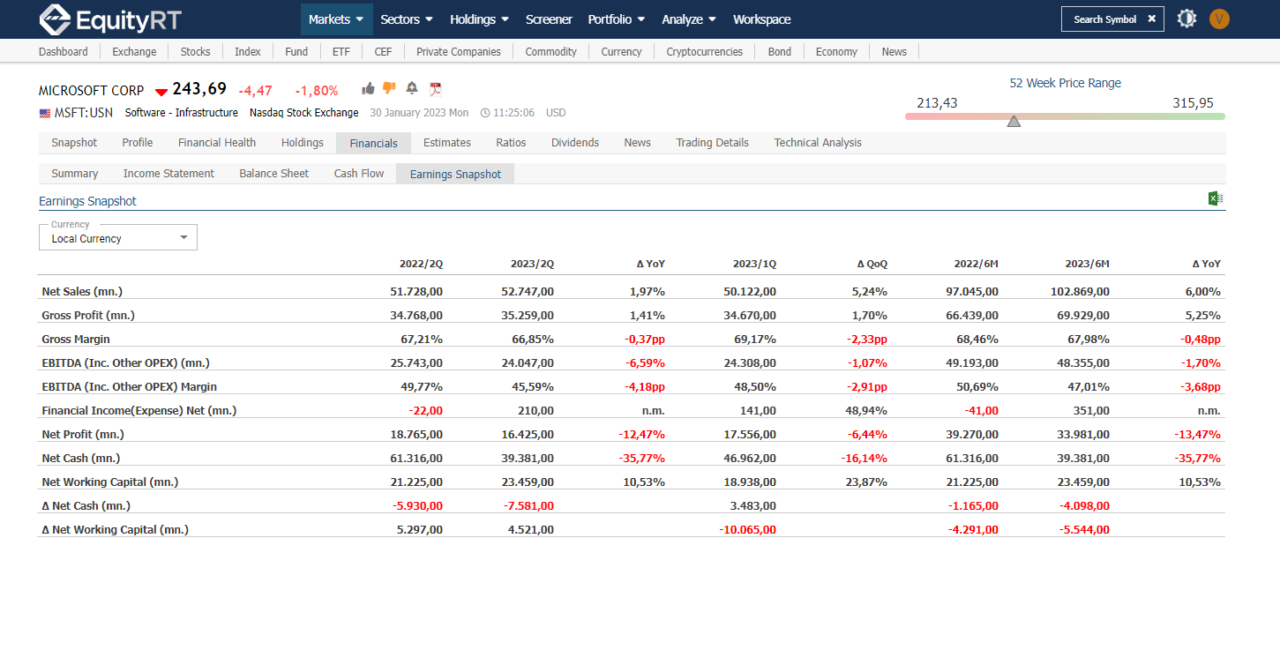This screenshot has height=650, width=1280.
Task: Go to the Cryptocurrencies section
Action: 704,51
